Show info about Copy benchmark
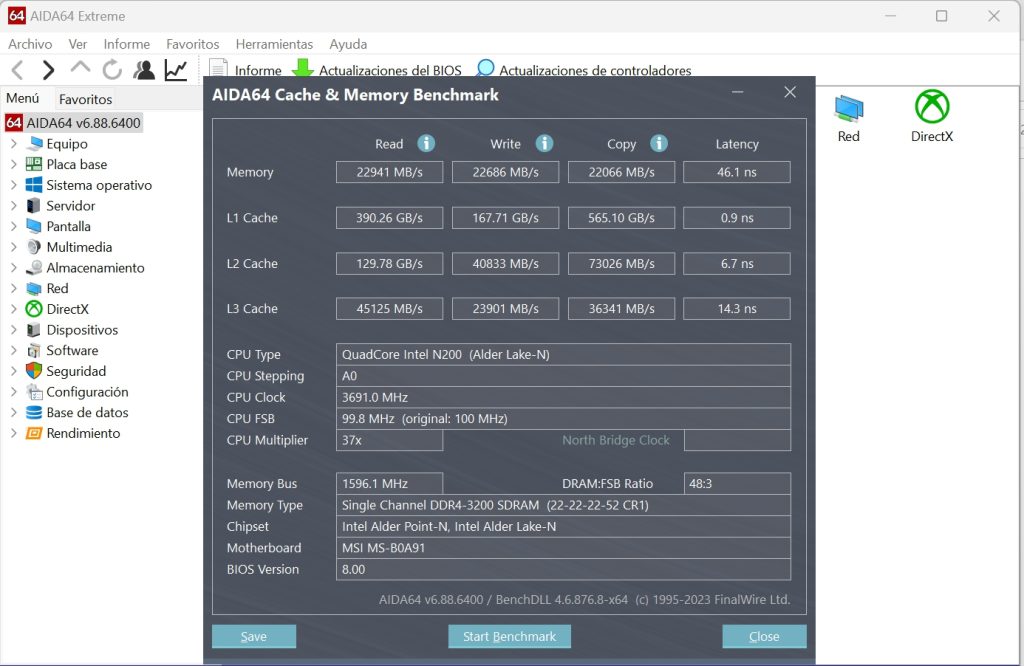 (658, 143)
